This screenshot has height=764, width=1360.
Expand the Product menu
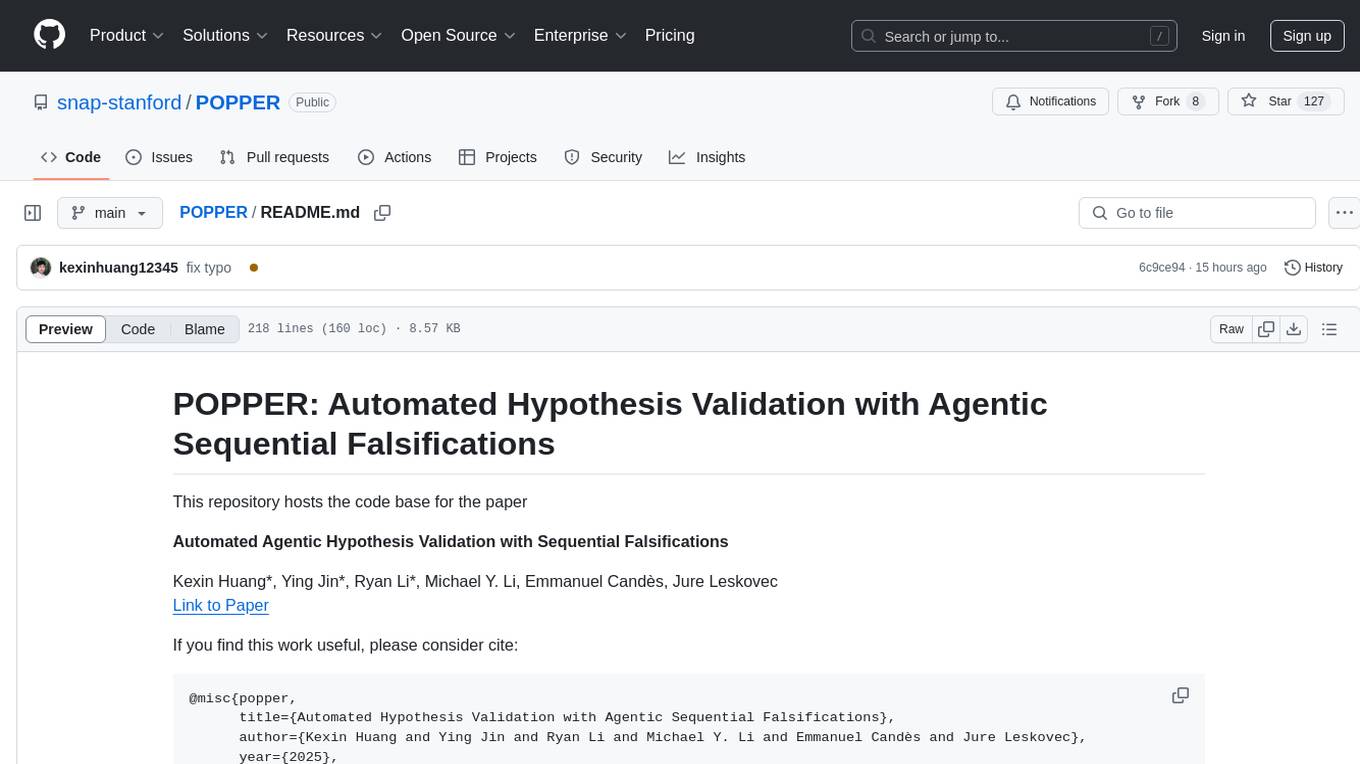coord(127,35)
